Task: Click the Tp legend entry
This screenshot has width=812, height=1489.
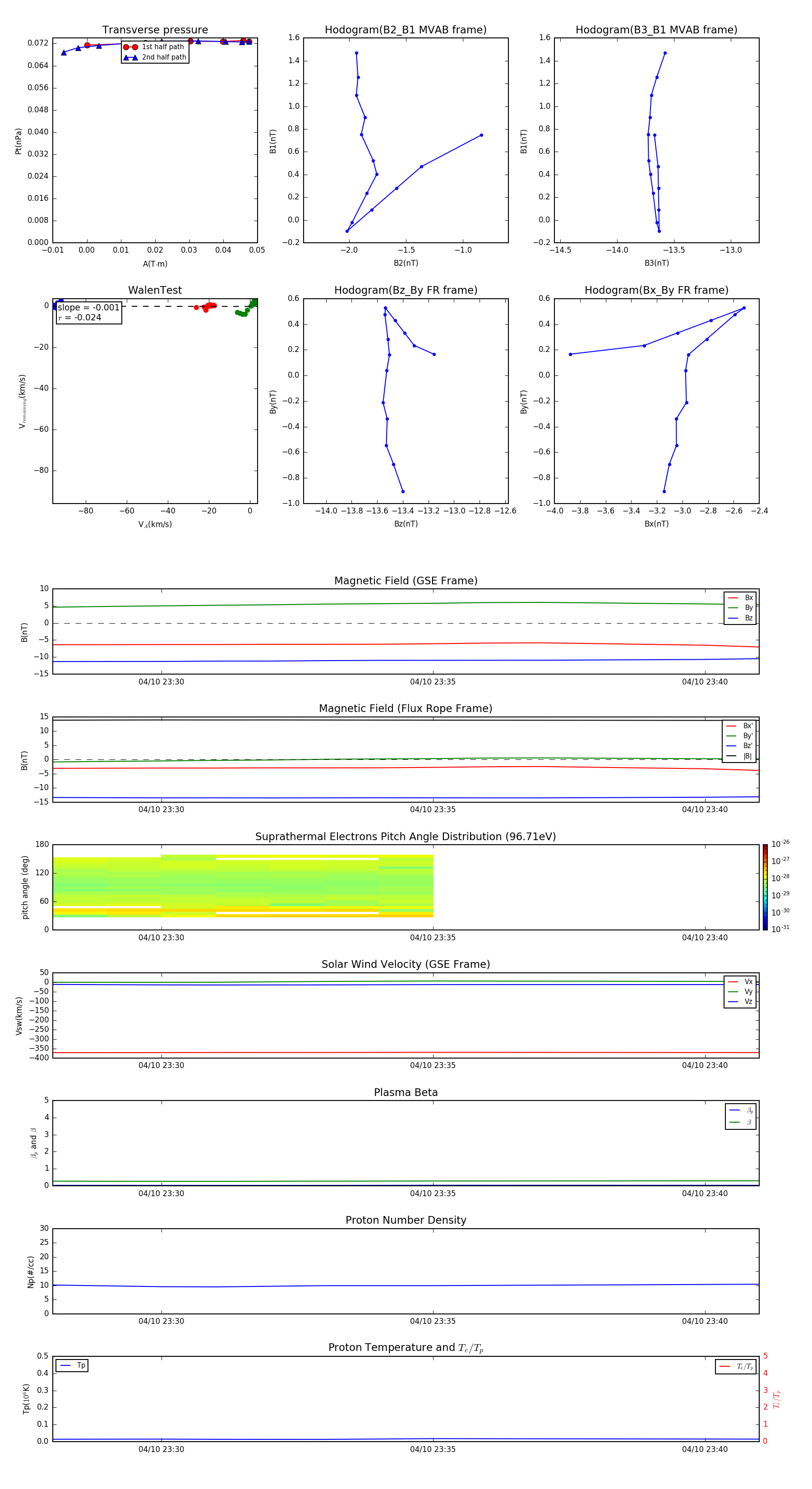Action: (x=72, y=1365)
